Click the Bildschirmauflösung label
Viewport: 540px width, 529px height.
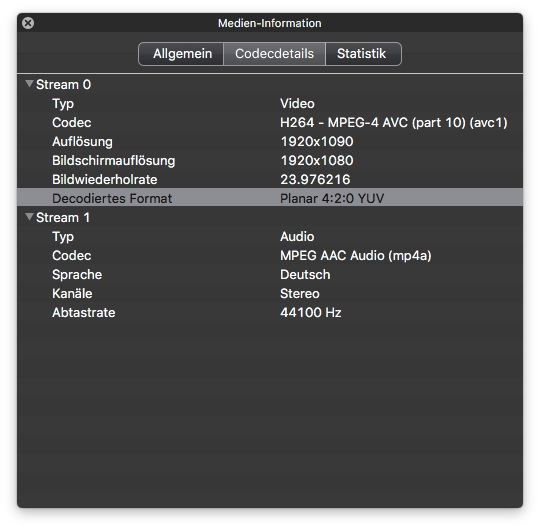click(x=114, y=160)
